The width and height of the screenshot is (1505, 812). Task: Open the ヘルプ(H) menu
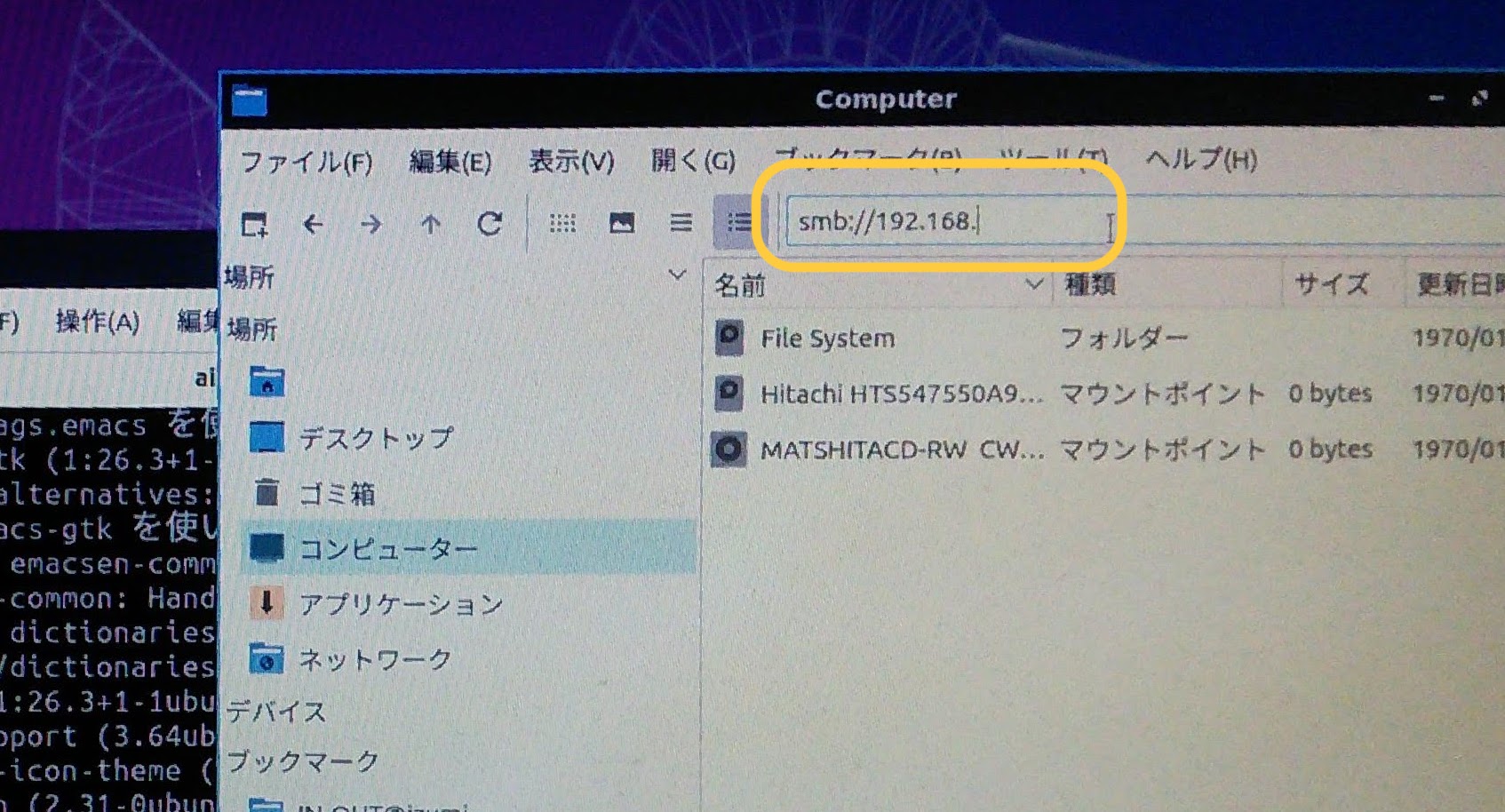[x=1201, y=160]
